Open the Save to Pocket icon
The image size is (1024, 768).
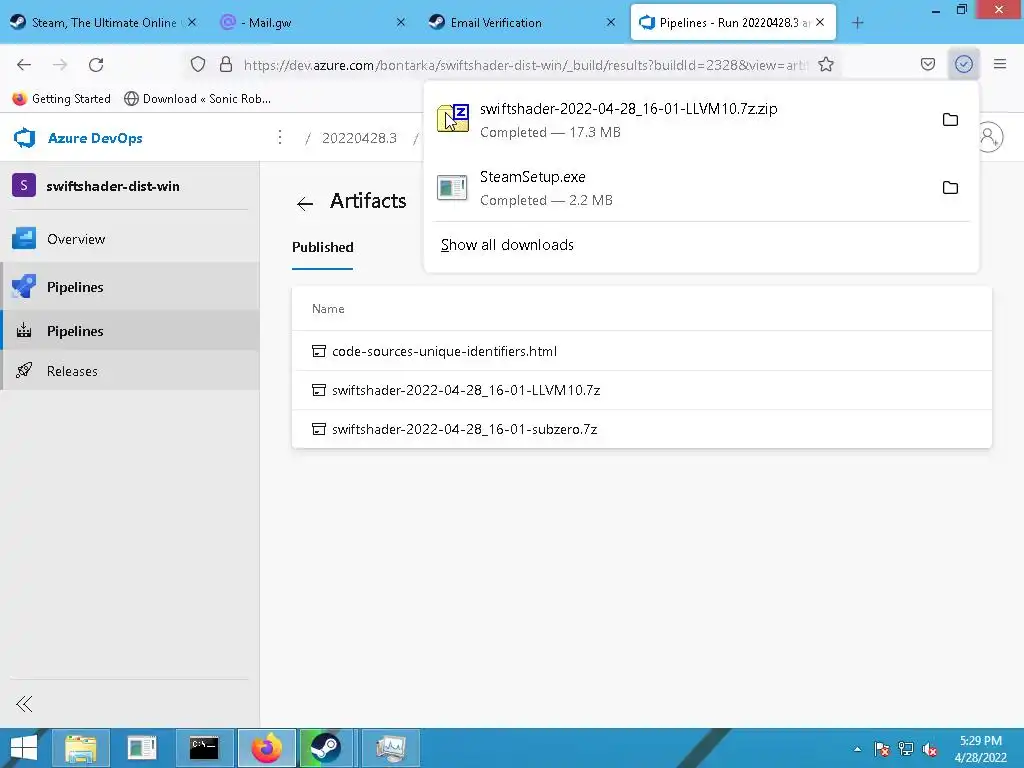click(928, 65)
